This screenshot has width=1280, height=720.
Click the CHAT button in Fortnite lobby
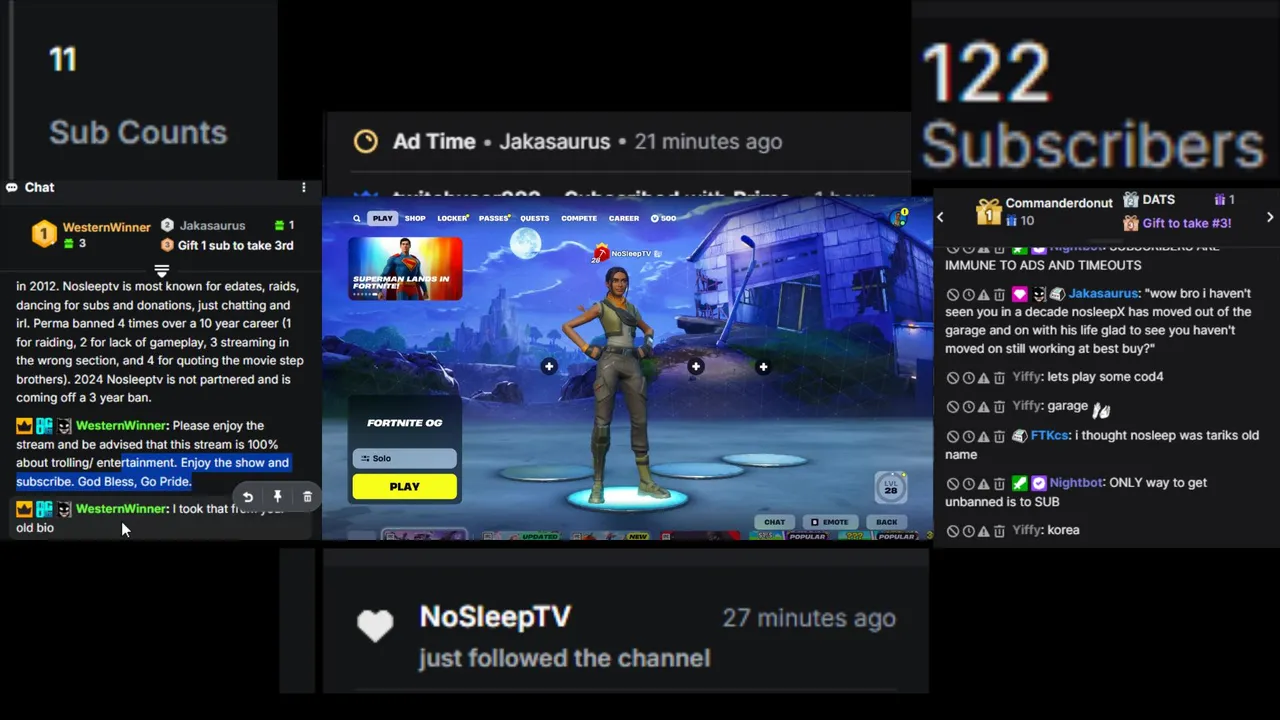pyautogui.click(x=775, y=522)
